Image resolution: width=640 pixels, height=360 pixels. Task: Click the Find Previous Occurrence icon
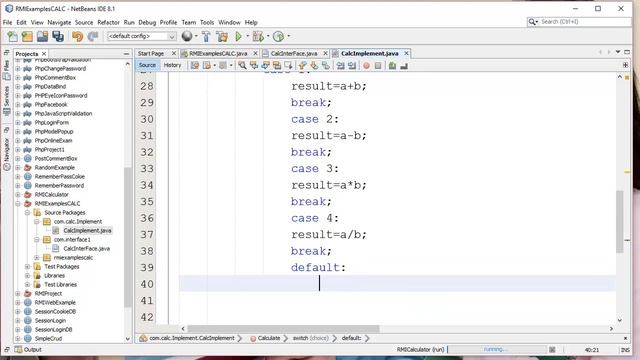click(x=254, y=65)
